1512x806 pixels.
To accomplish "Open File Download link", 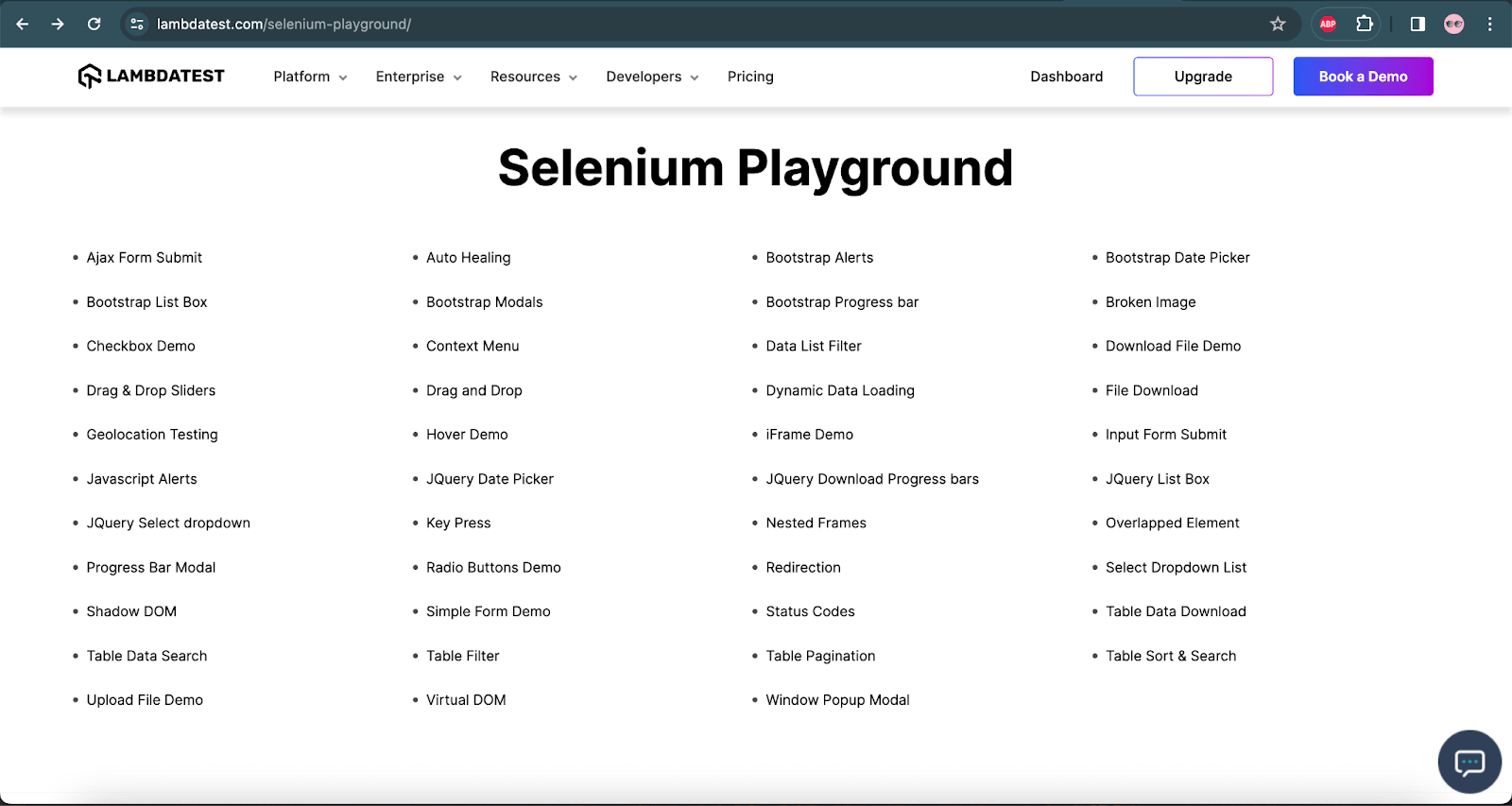I will click(x=1152, y=390).
